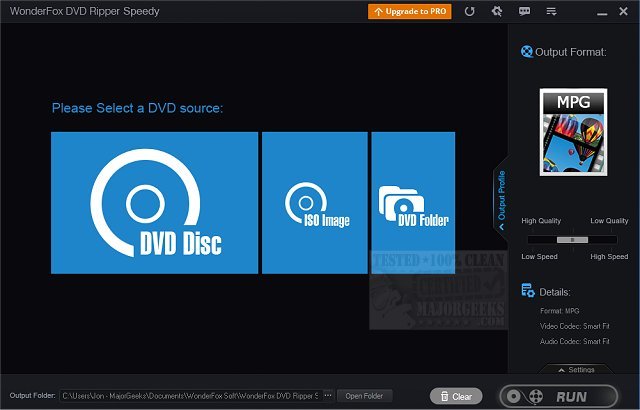
Task: Browse output folder with the ellipsis button
Action: (328, 395)
